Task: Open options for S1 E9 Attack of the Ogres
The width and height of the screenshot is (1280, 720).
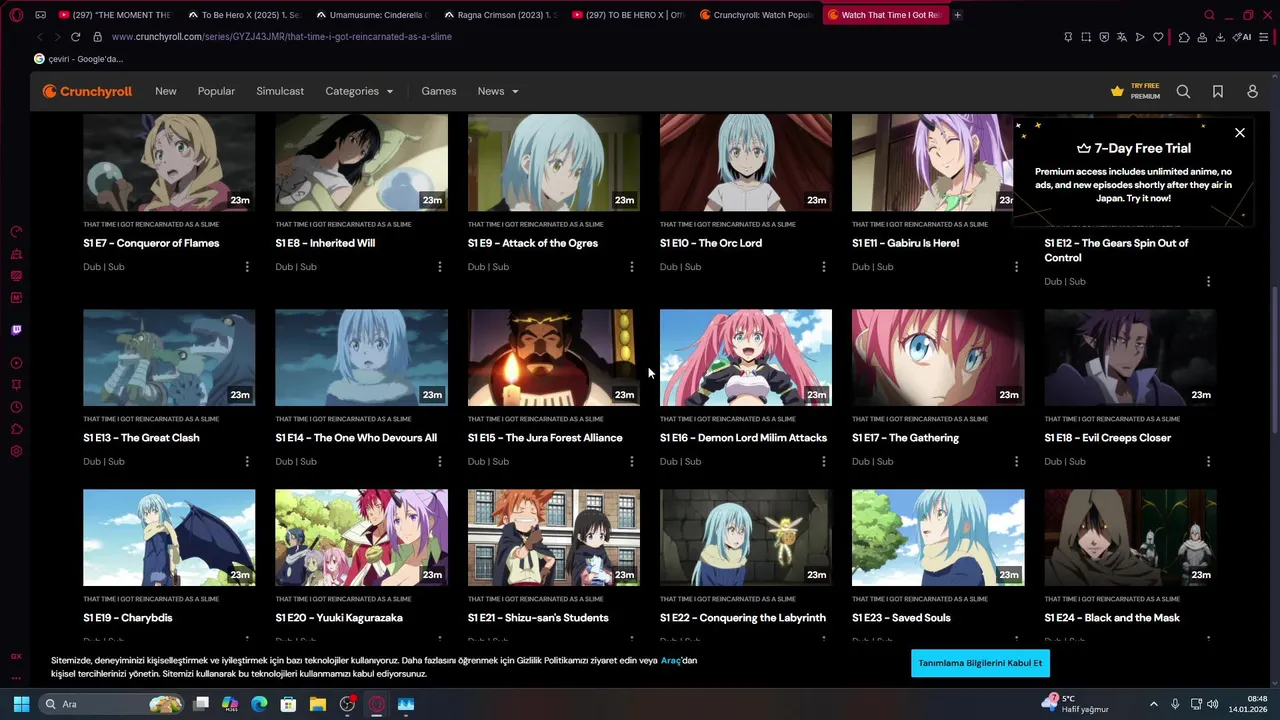Action: (x=631, y=267)
